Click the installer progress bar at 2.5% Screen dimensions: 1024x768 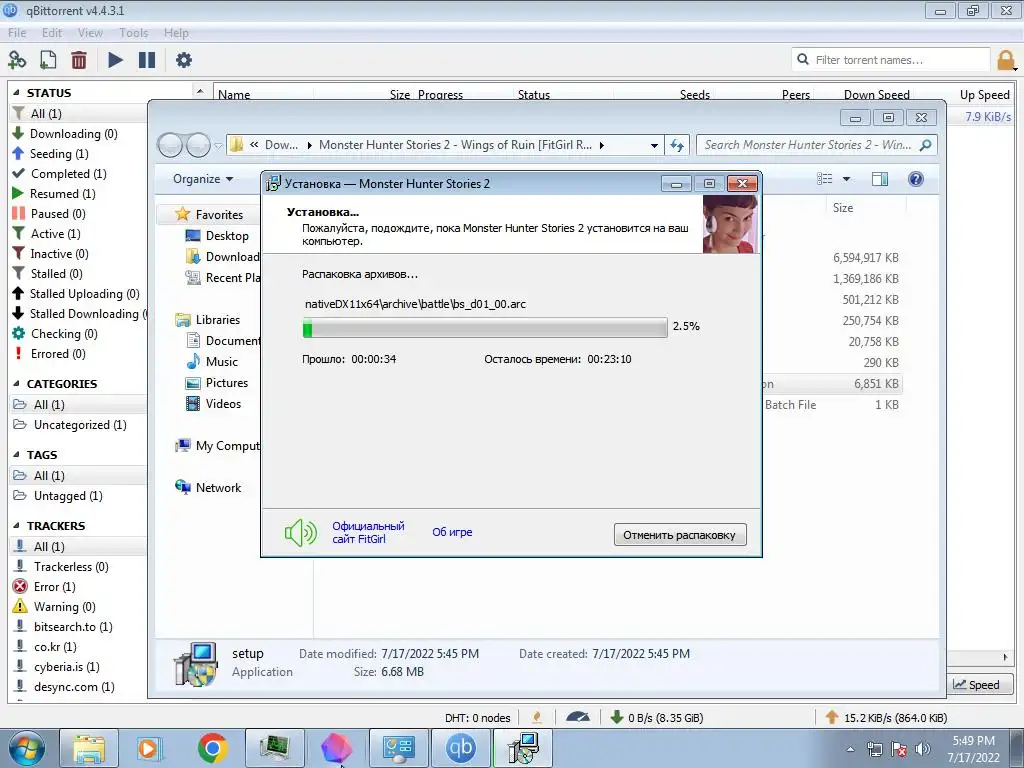485,327
